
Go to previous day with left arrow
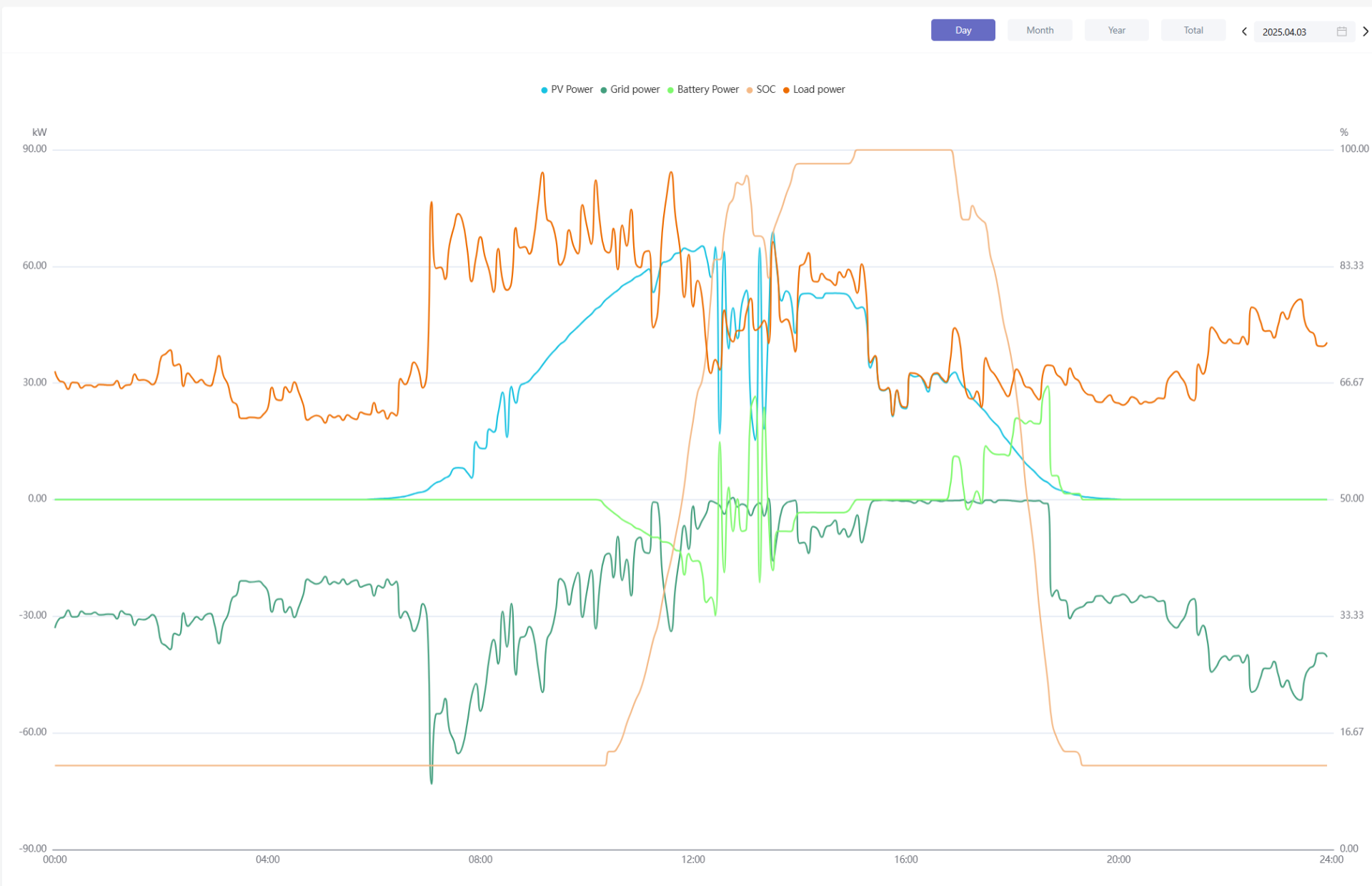click(x=1244, y=31)
